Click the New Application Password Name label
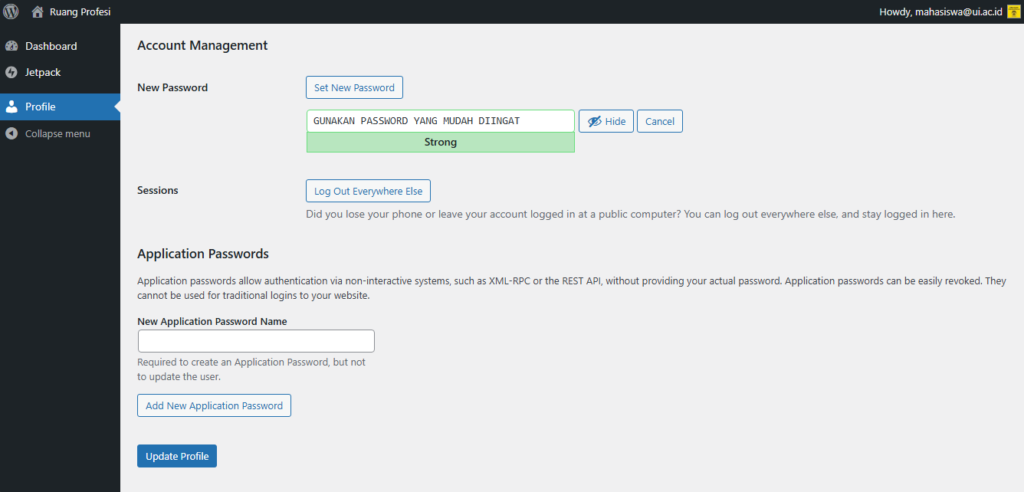This screenshot has width=1024, height=492. point(212,321)
